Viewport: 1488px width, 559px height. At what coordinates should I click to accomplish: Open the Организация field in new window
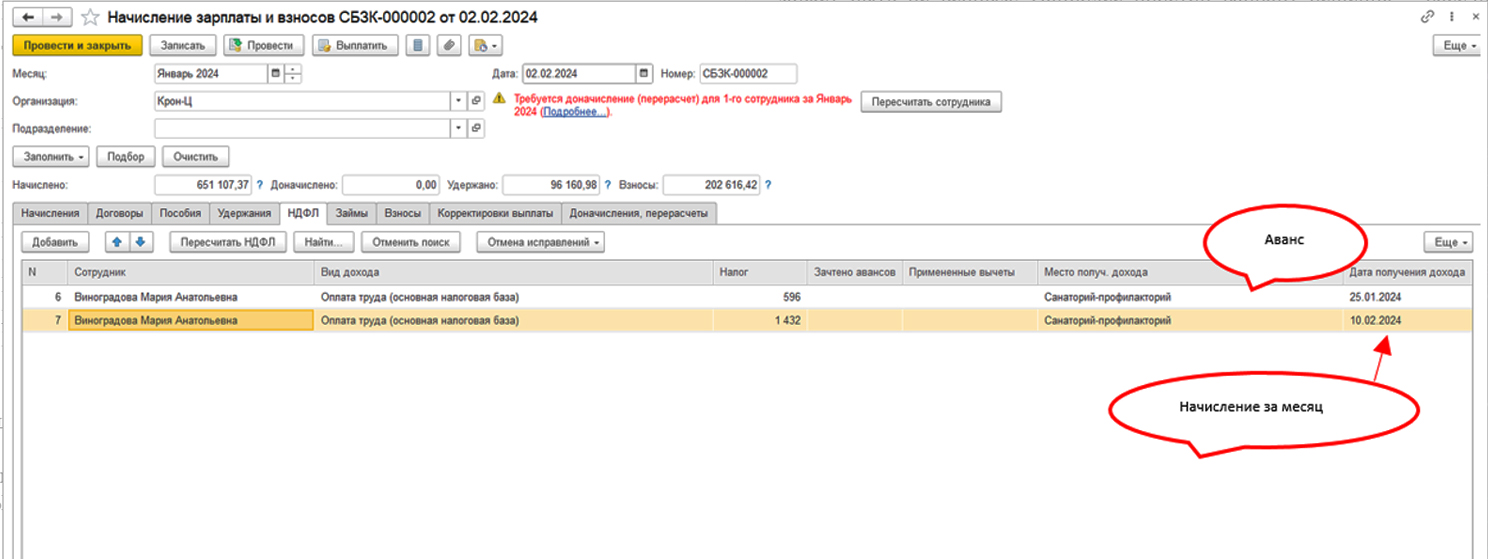click(x=476, y=101)
